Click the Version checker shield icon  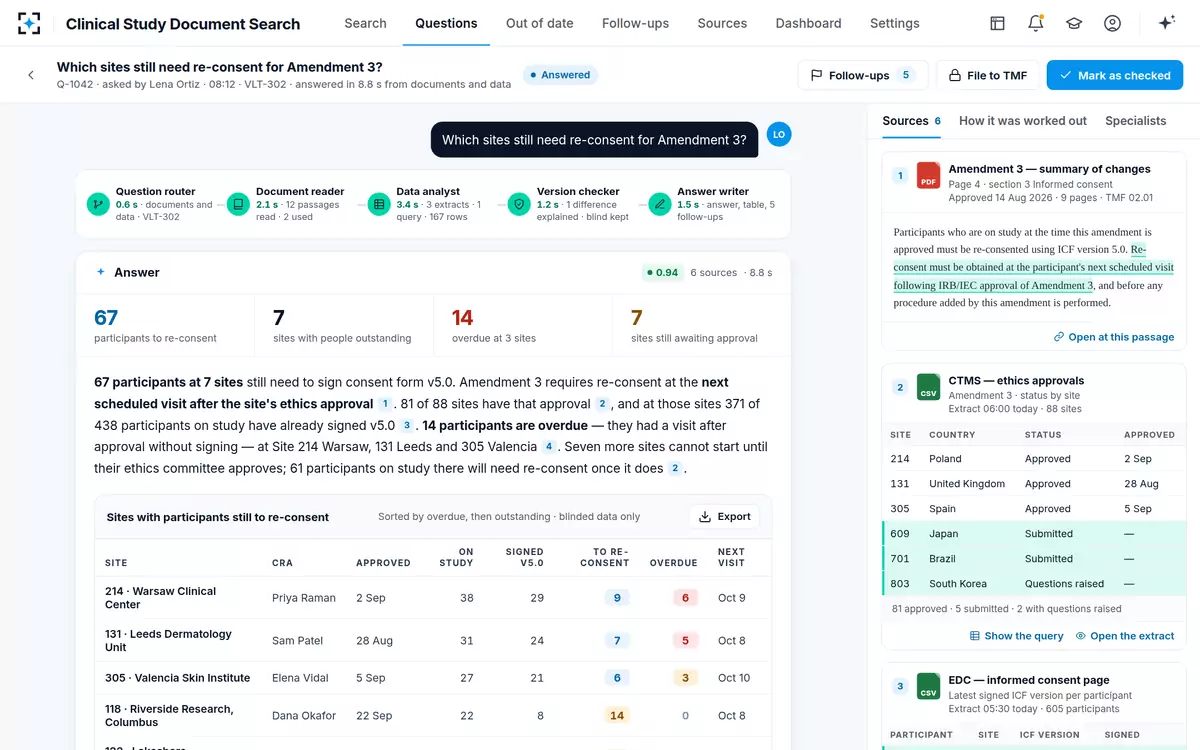(519, 204)
